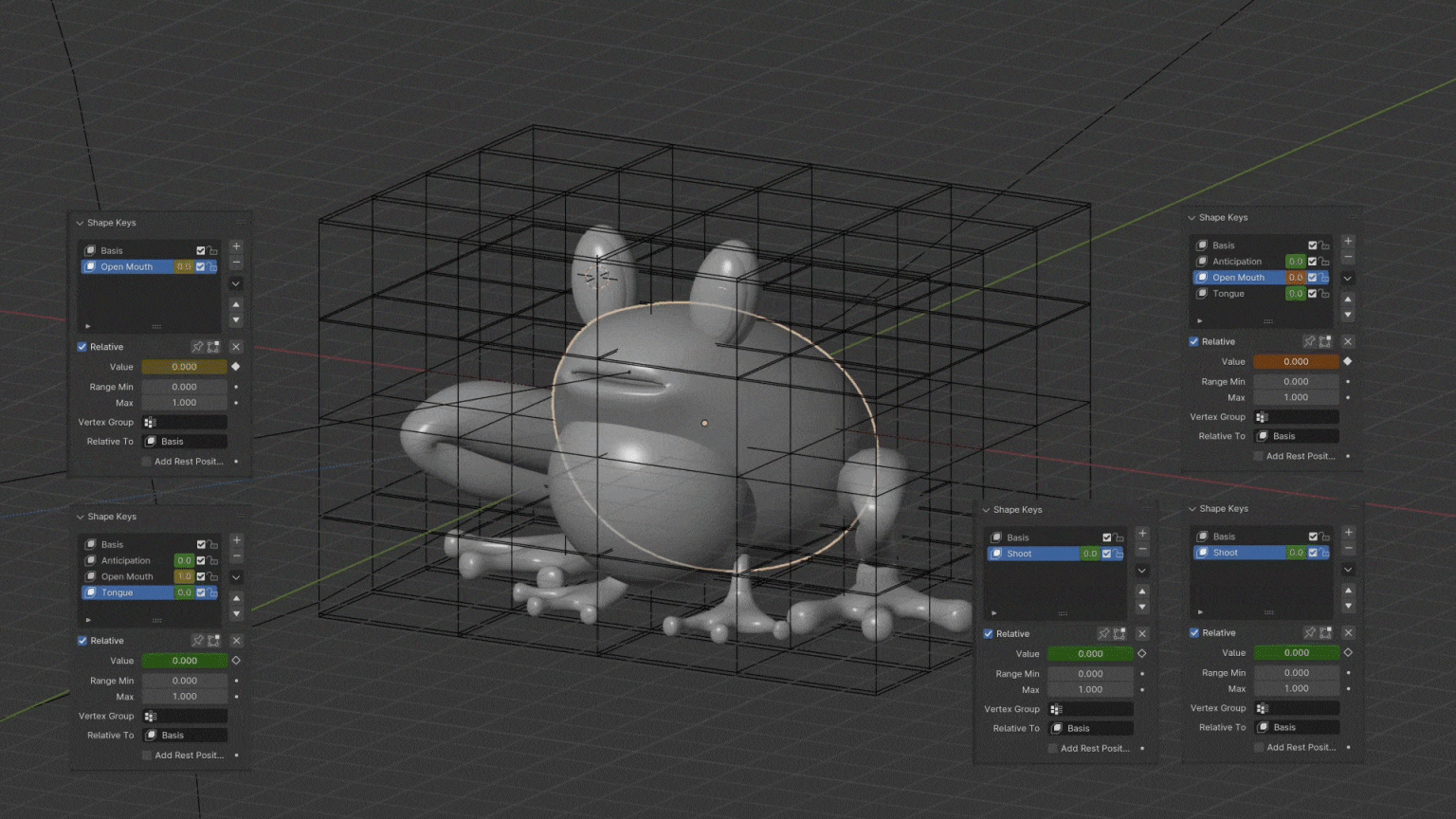Pin shape key in the Tongue-selected panel

click(x=197, y=641)
